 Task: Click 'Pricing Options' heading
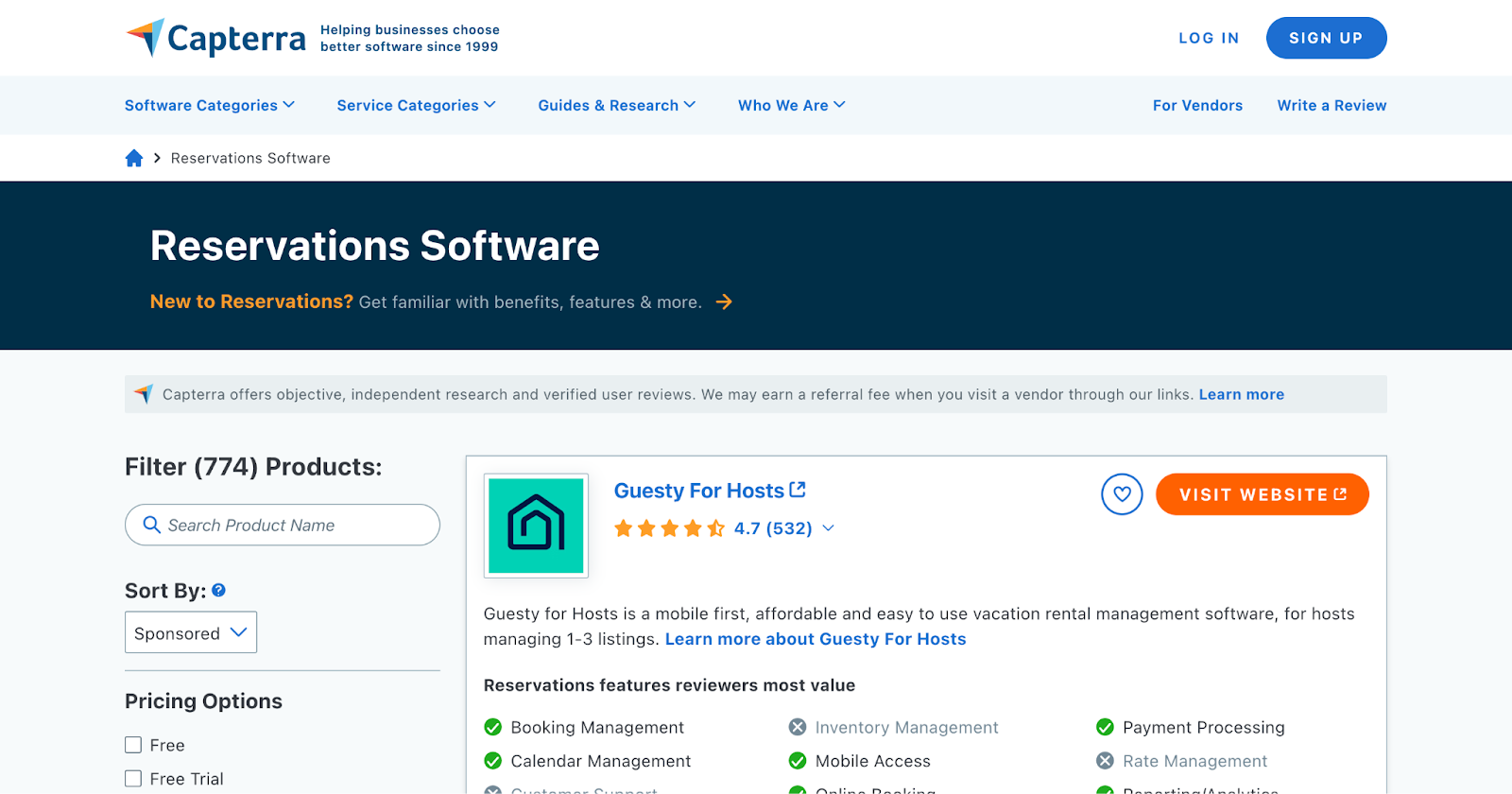point(203,701)
